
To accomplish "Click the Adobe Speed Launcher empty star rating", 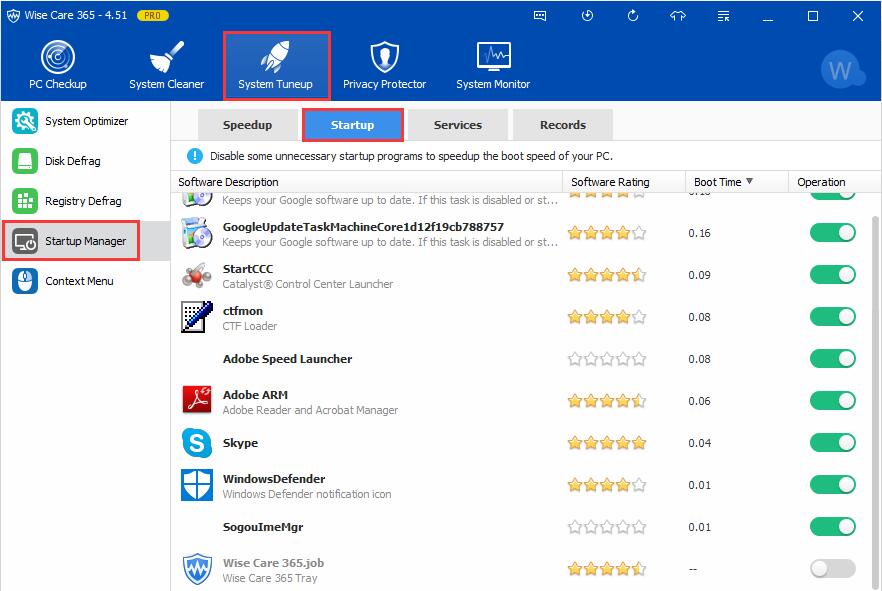I will [x=607, y=359].
